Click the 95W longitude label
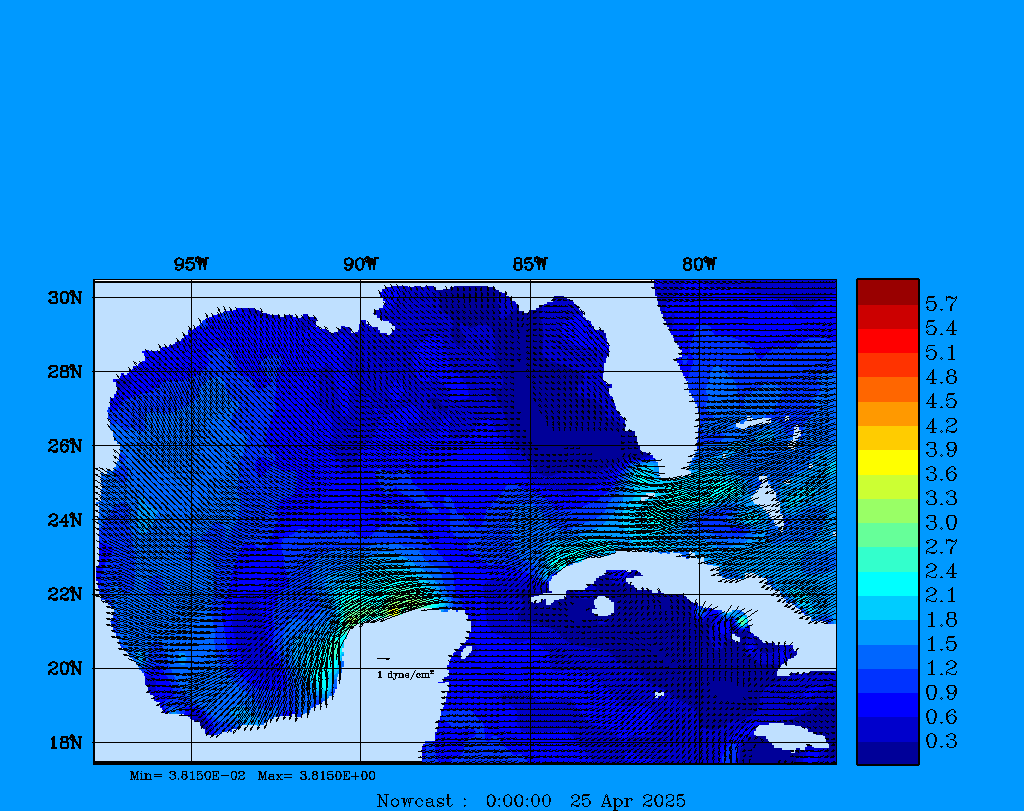 point(191,265)
